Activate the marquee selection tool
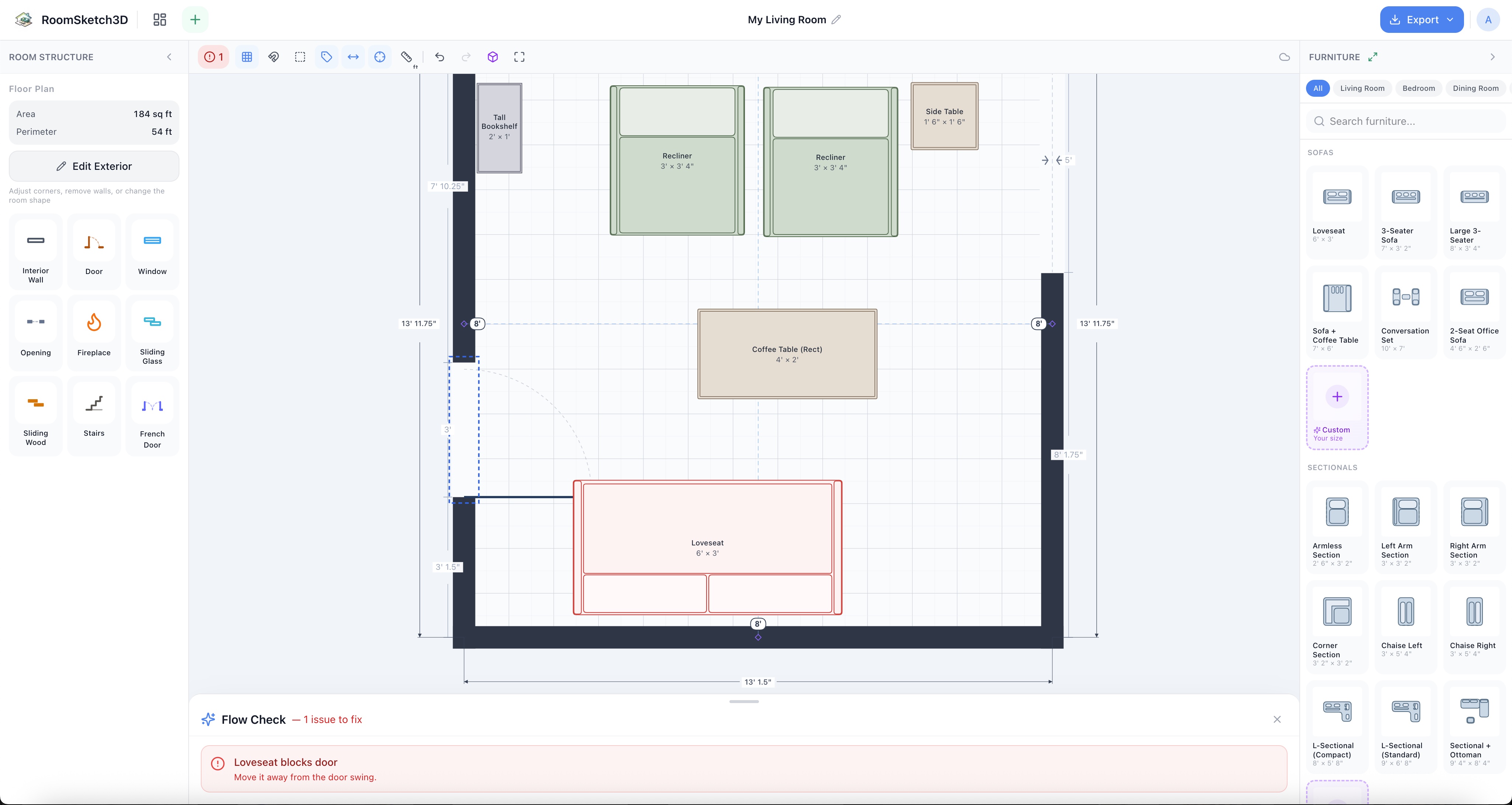Screen dimensions: 1512x805 300,57
